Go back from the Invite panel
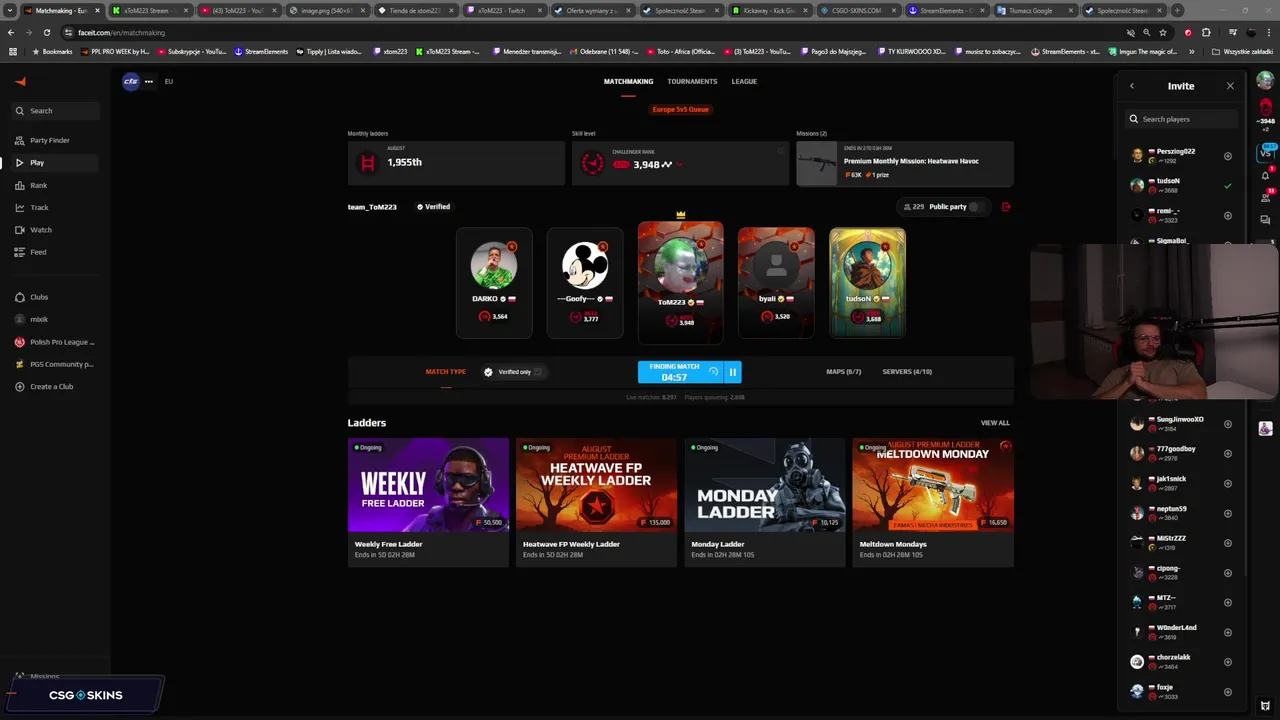 (x=1132, y=86)
